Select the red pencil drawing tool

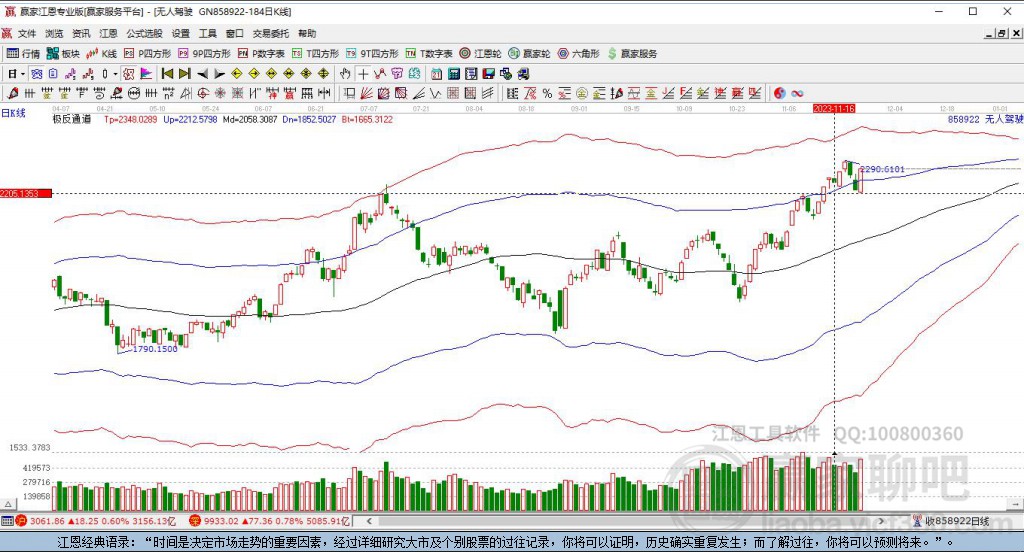click(12, 93)
